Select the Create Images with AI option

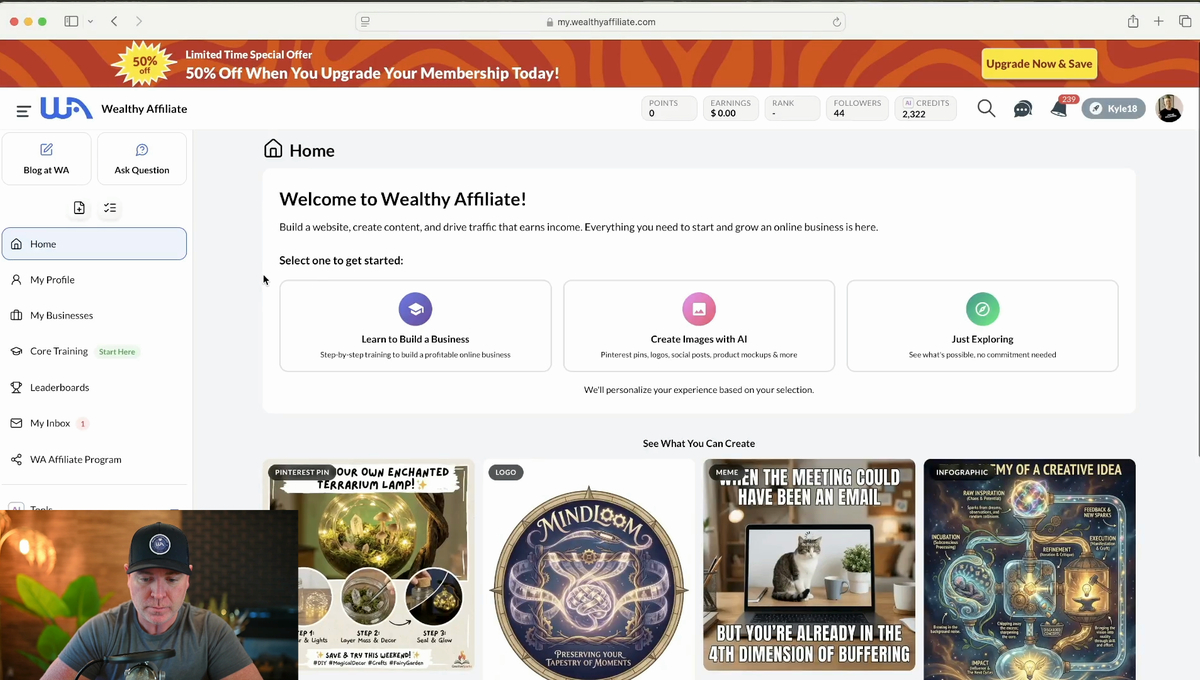tap(699, 325)
